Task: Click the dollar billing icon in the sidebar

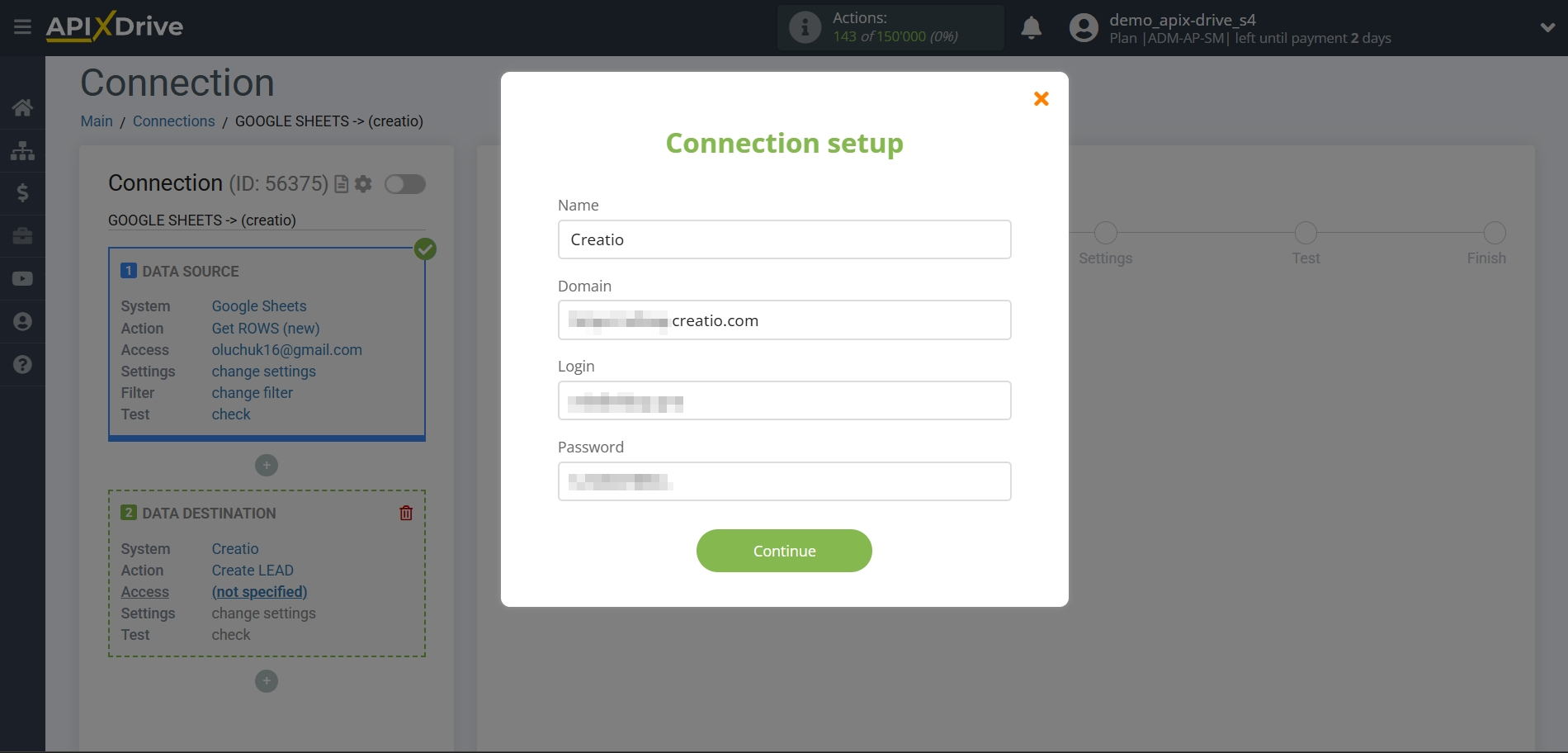Action: click(x=22, y=193)
